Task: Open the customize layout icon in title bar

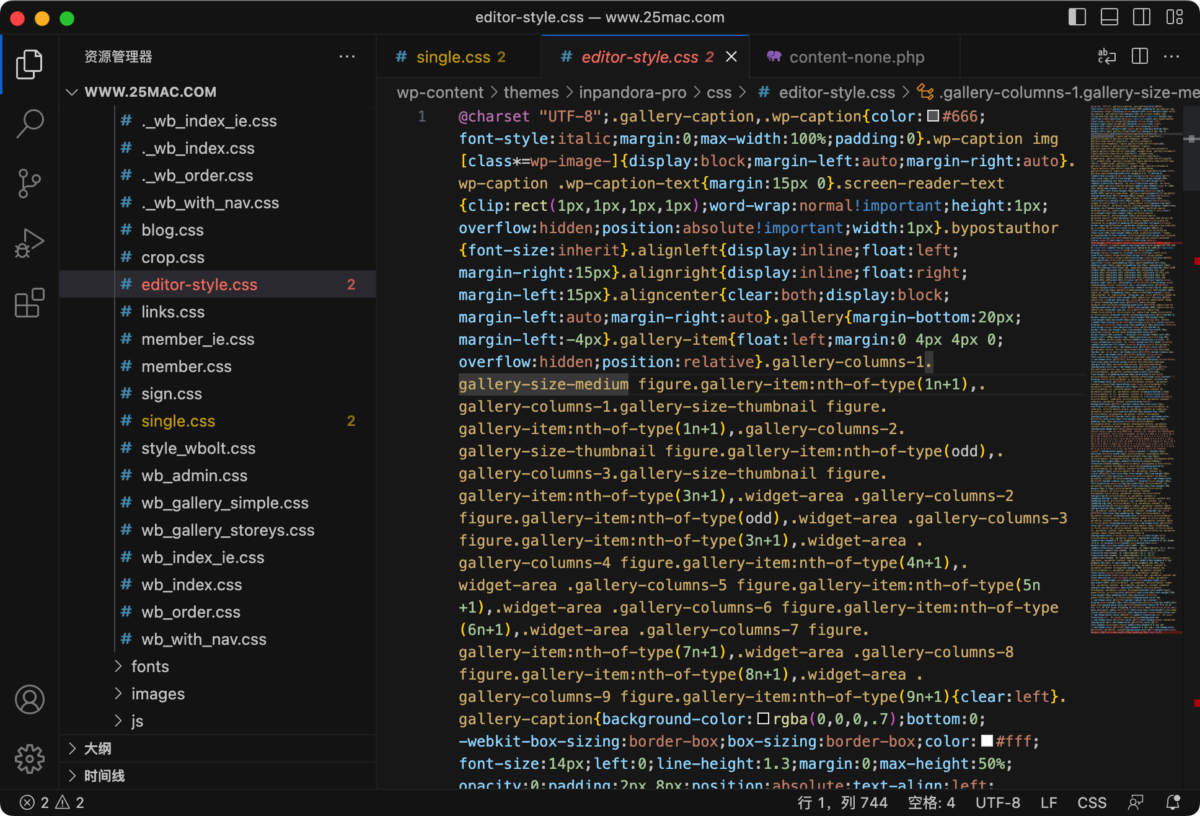Action: pos(1173,17)
